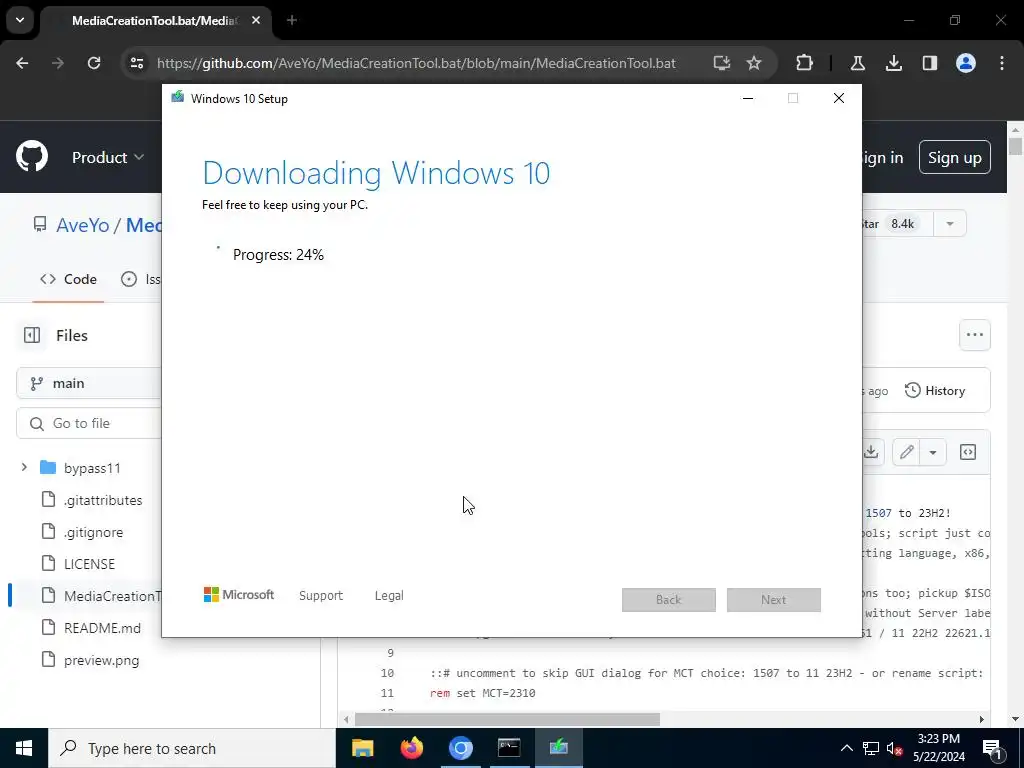1024x768 pixels.
Task: Close the MediaCreationTool.bat browser tab
Action: (256, 21)
